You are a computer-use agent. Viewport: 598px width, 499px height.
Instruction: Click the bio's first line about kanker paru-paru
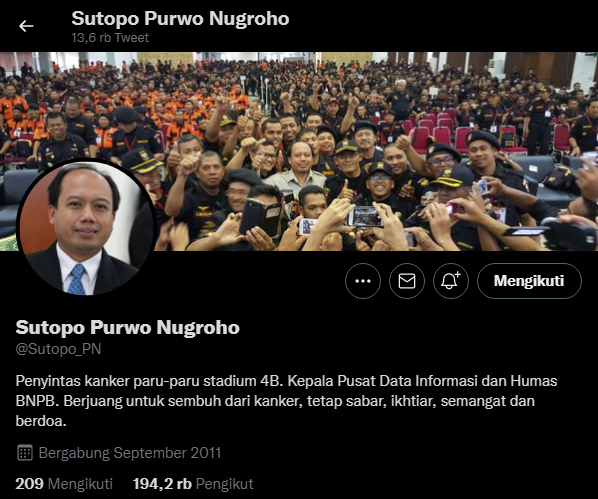pyautogui.click(x=286, y=381)
